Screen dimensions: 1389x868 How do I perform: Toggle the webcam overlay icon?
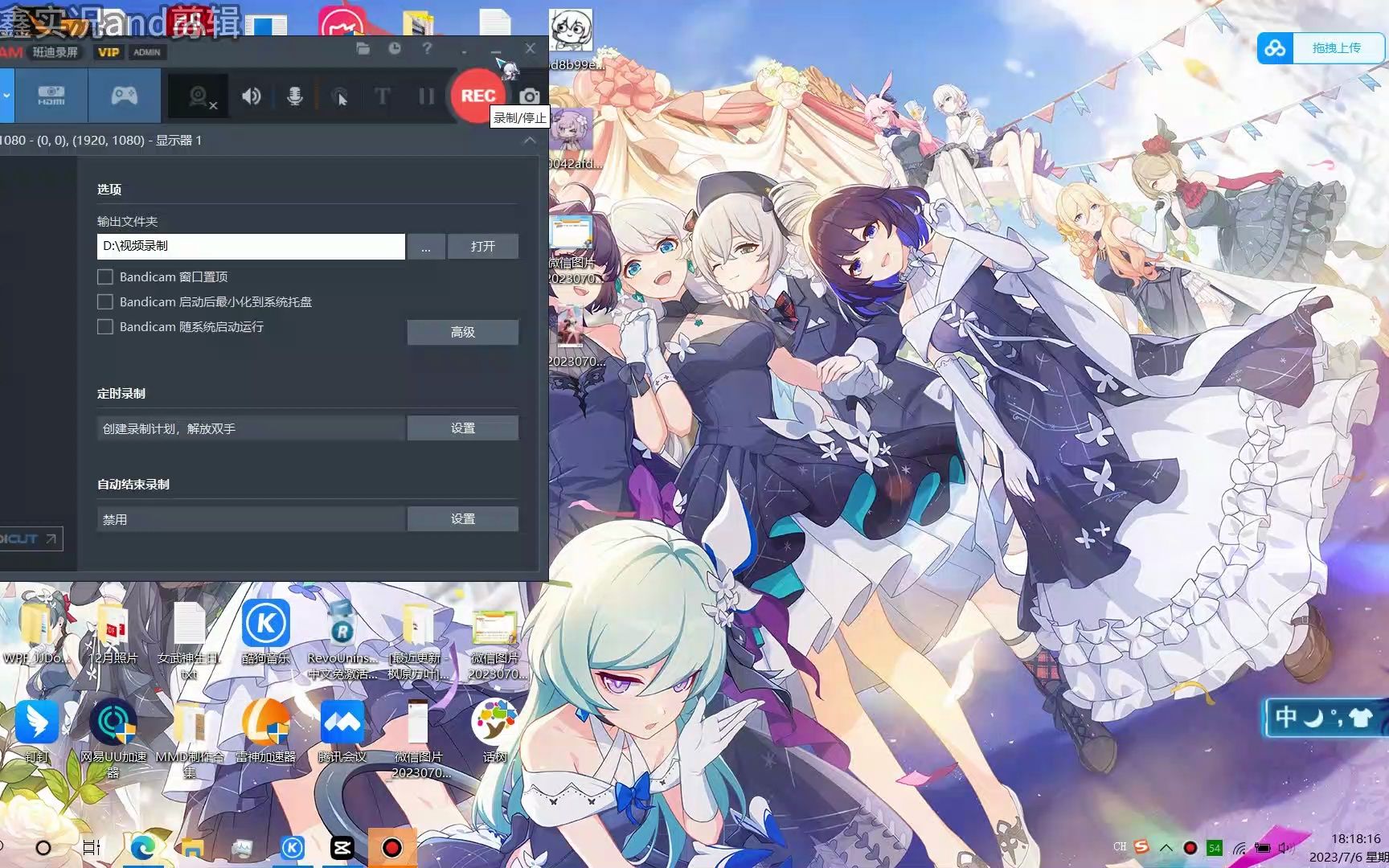(x=199, y=96)
